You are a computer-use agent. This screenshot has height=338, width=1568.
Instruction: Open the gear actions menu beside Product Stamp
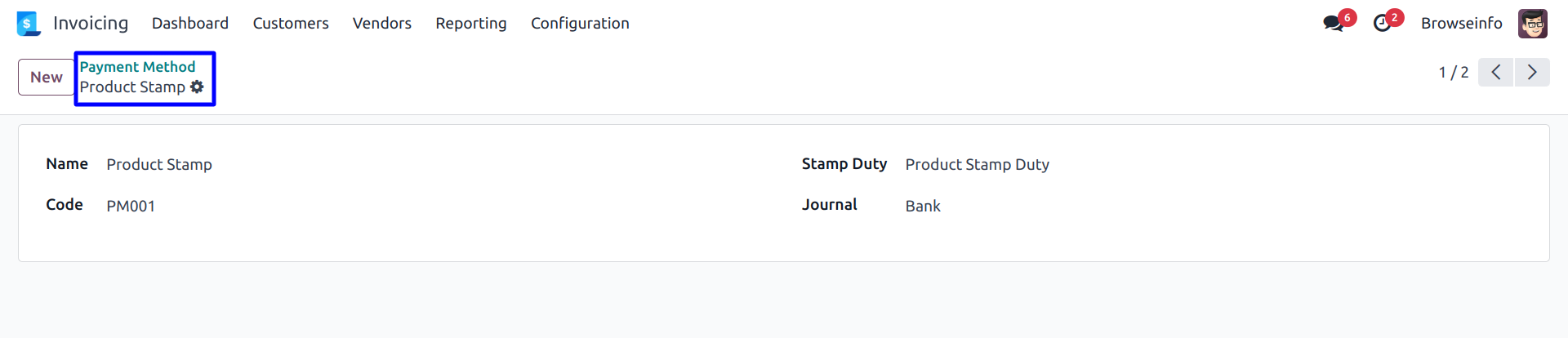197,87
